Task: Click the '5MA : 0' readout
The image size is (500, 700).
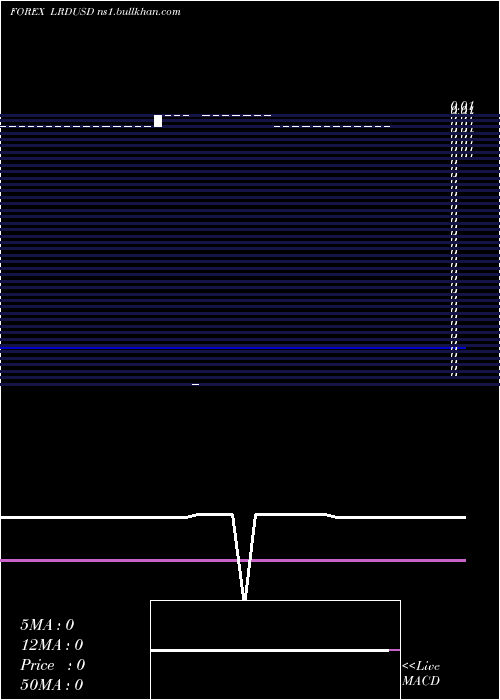Action: tap(47, 625)
